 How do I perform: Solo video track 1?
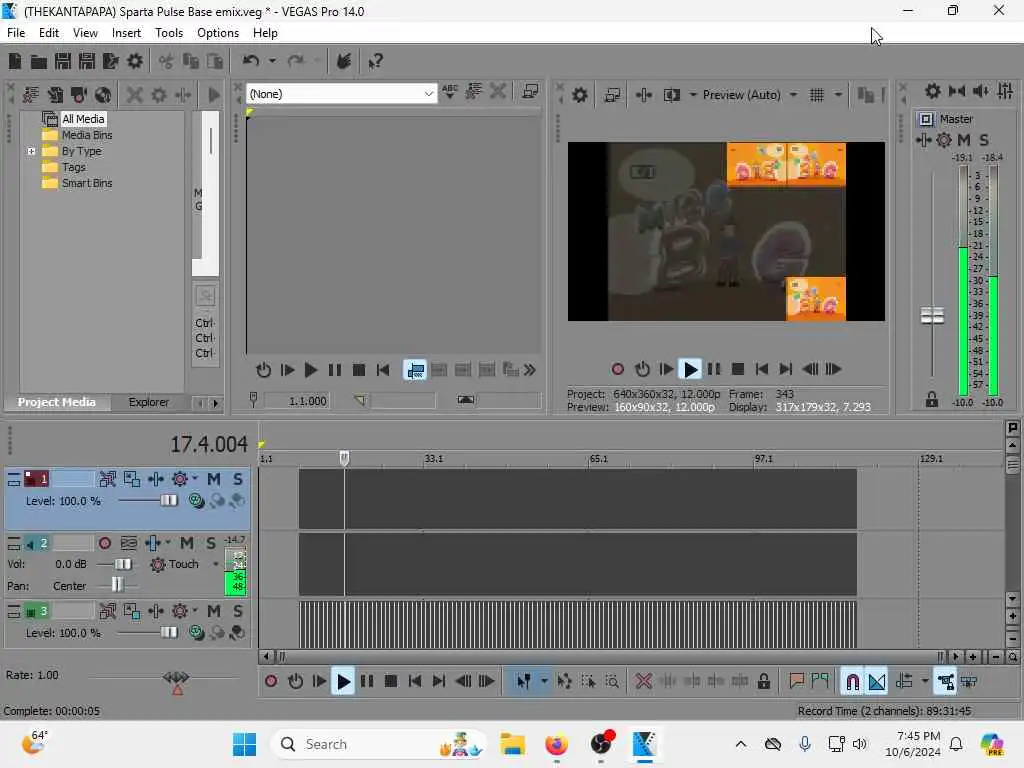238,479
